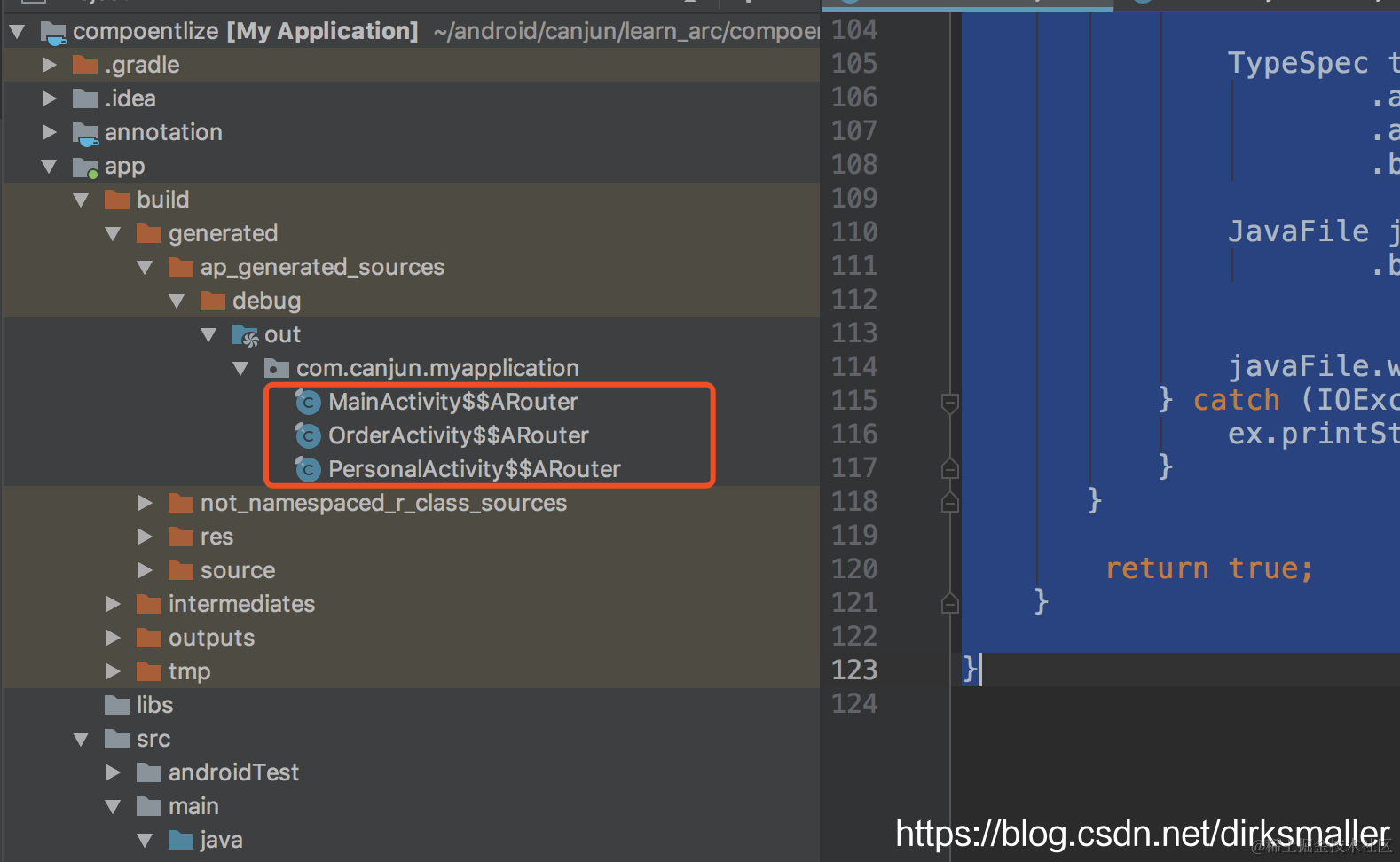Toggle code fold marker at line 121
The height and width of the screenshot is (862, 1400).
(949, 602)
